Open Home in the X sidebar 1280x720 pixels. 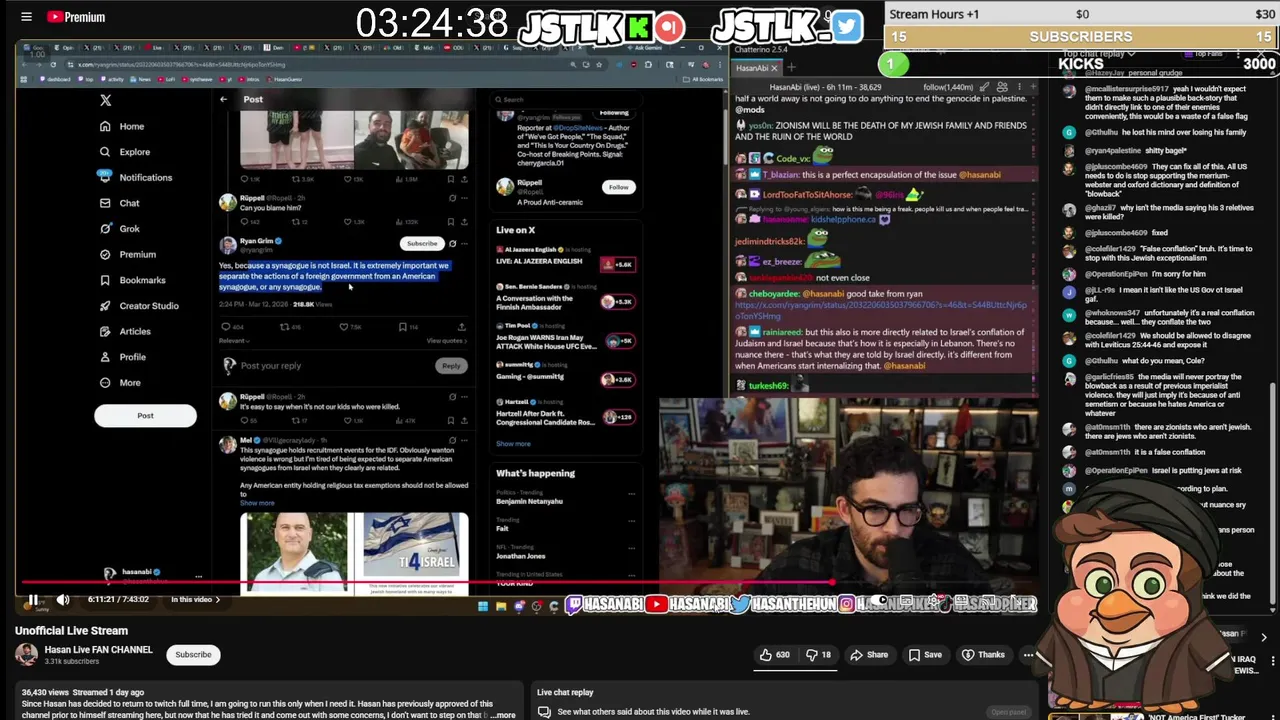(122, 126)
